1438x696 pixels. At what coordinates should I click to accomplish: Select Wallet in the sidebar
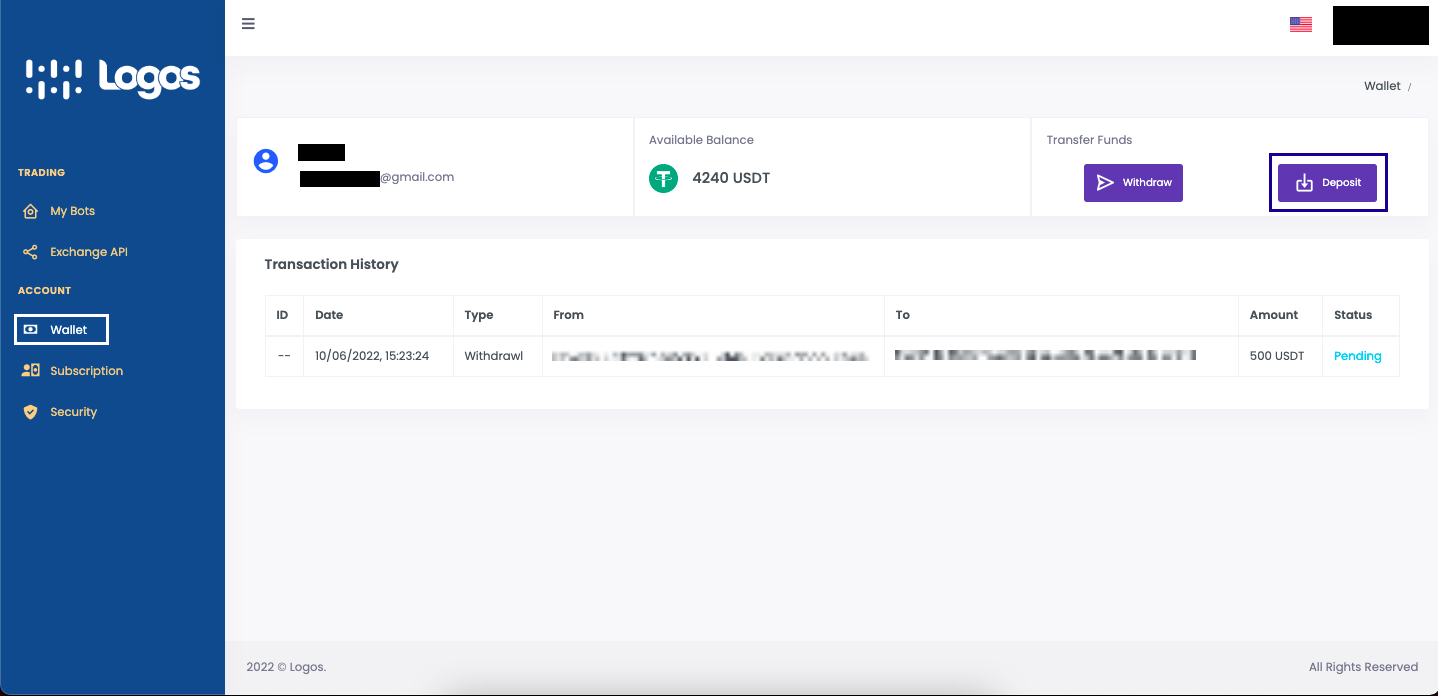click(x=61, y=329)
